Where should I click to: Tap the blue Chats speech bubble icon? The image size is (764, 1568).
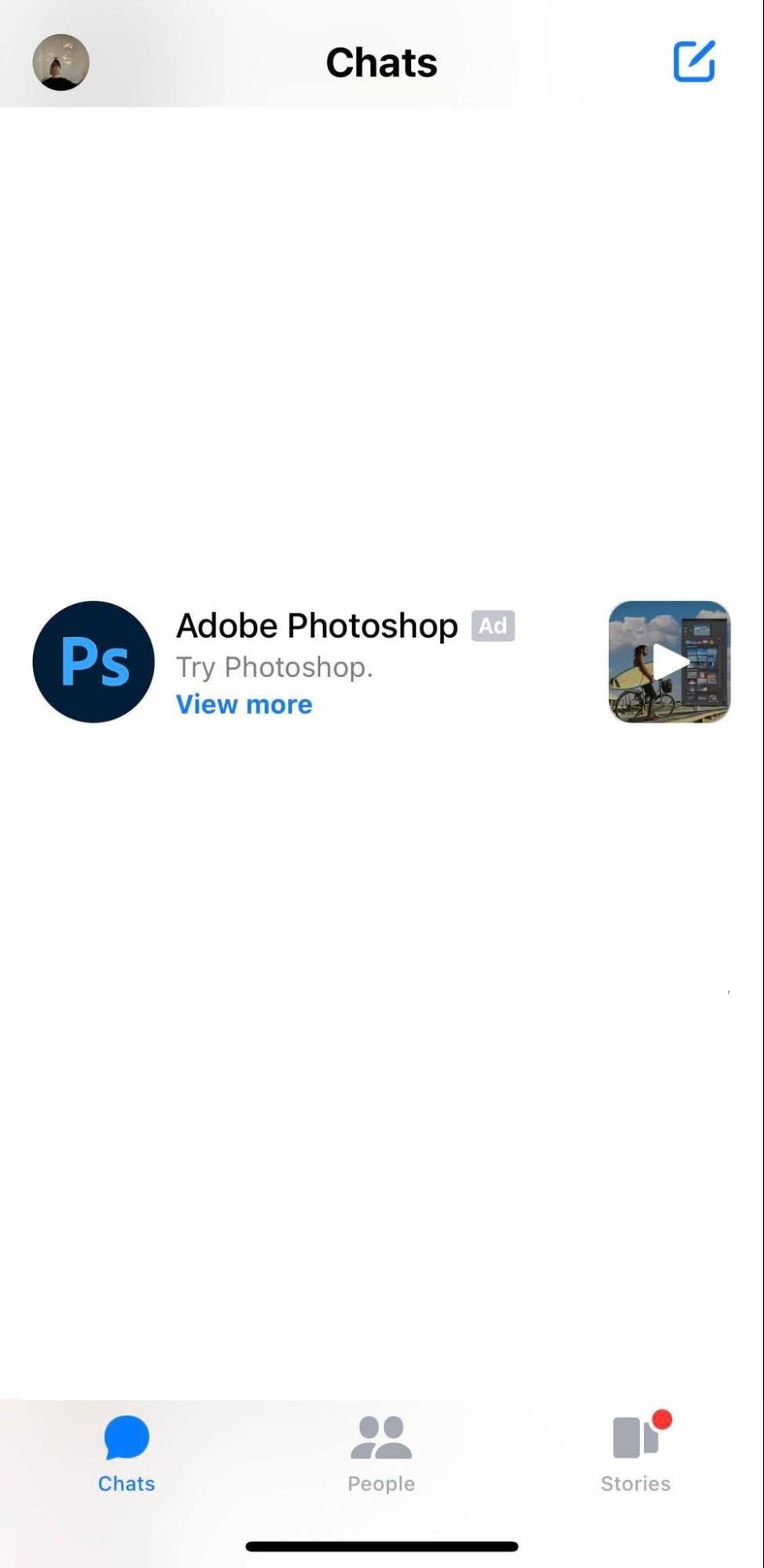click(126, 1437)
